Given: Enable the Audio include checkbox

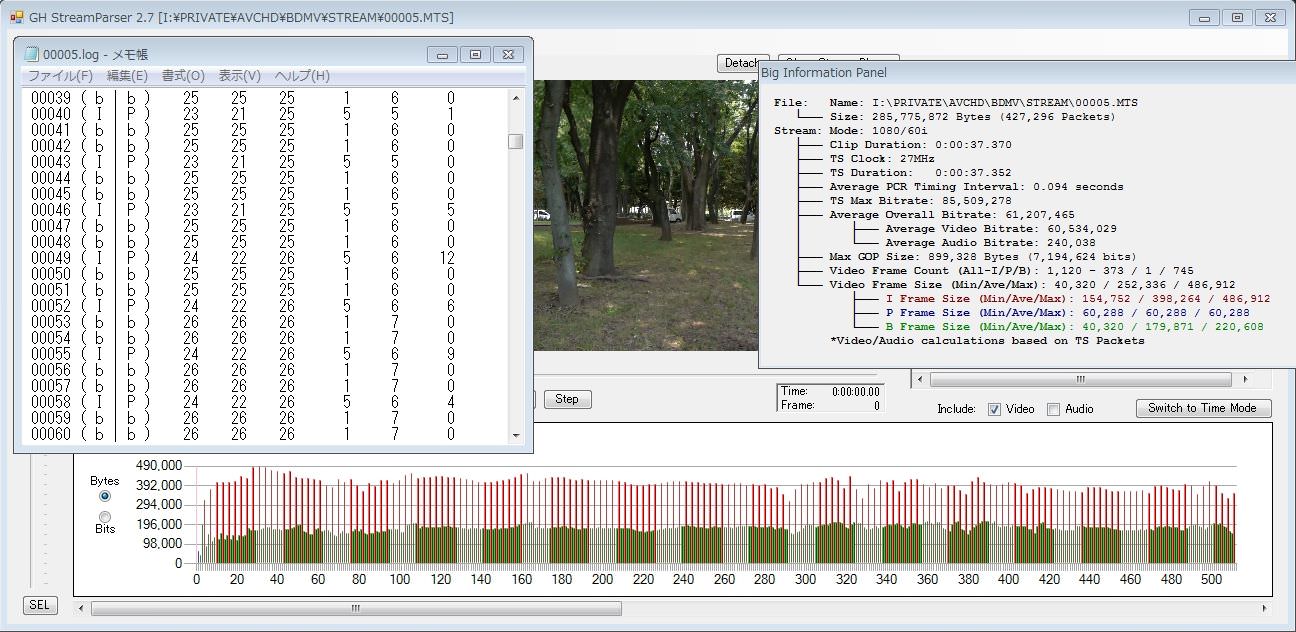Looking at the screenshot, I should tap(1053, 409).
